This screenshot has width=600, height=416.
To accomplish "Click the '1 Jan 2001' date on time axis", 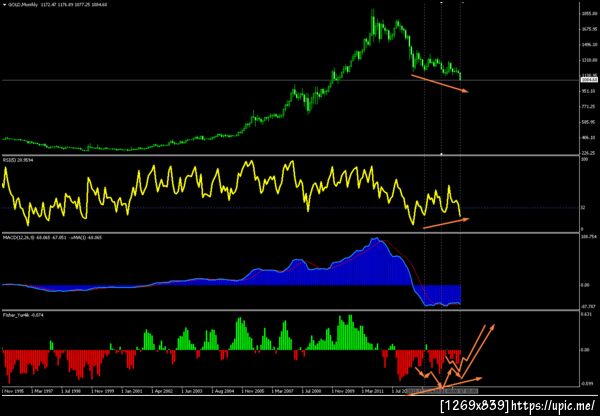I will click(x=134, y=392).
